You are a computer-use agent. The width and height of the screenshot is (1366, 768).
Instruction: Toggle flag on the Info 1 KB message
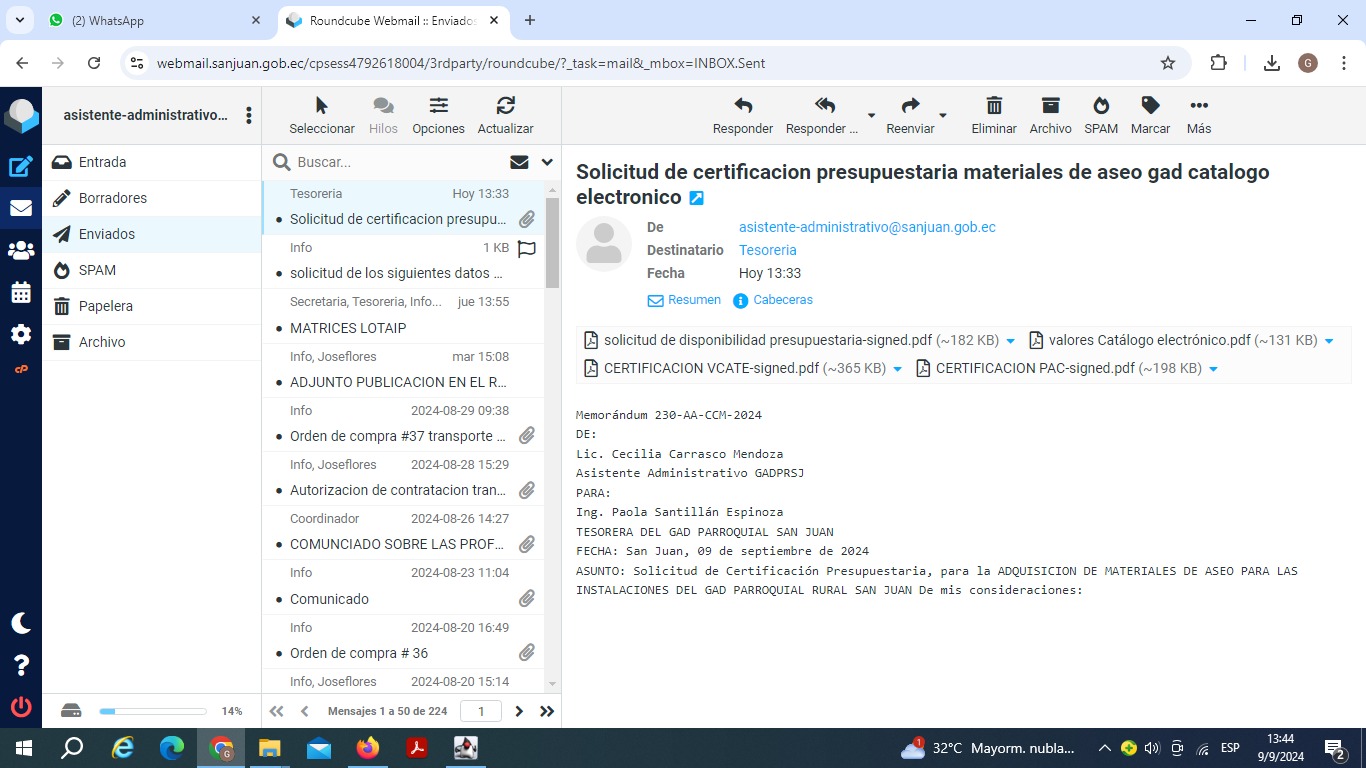click(526, 248)
